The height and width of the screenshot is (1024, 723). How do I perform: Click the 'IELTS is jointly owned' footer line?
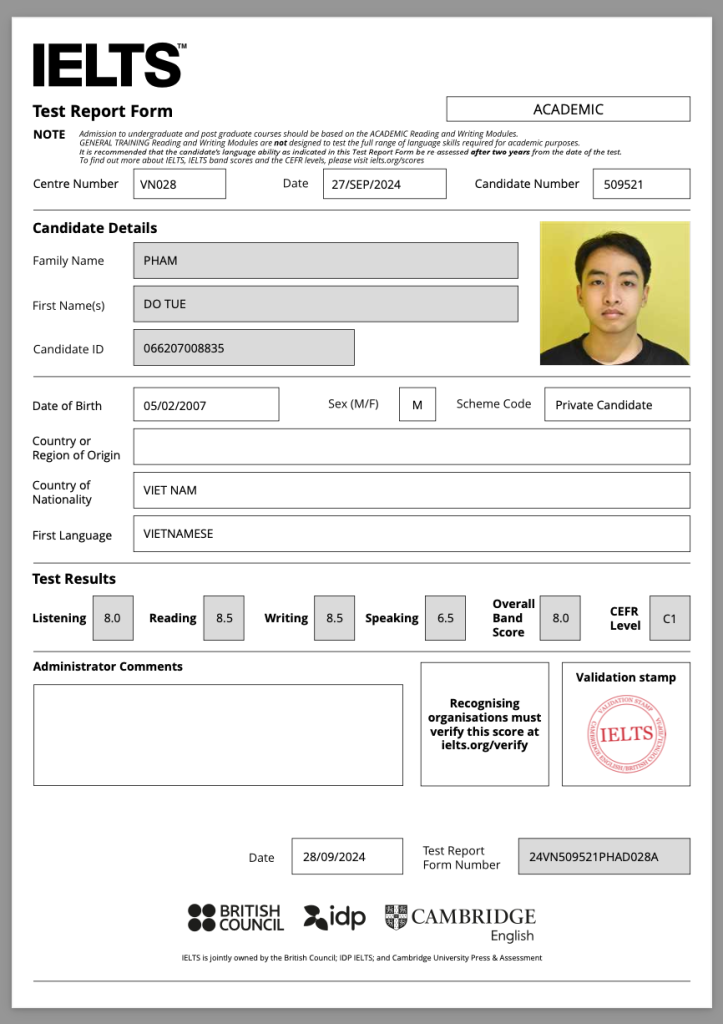pyautogui.click(x=362, y=957)
